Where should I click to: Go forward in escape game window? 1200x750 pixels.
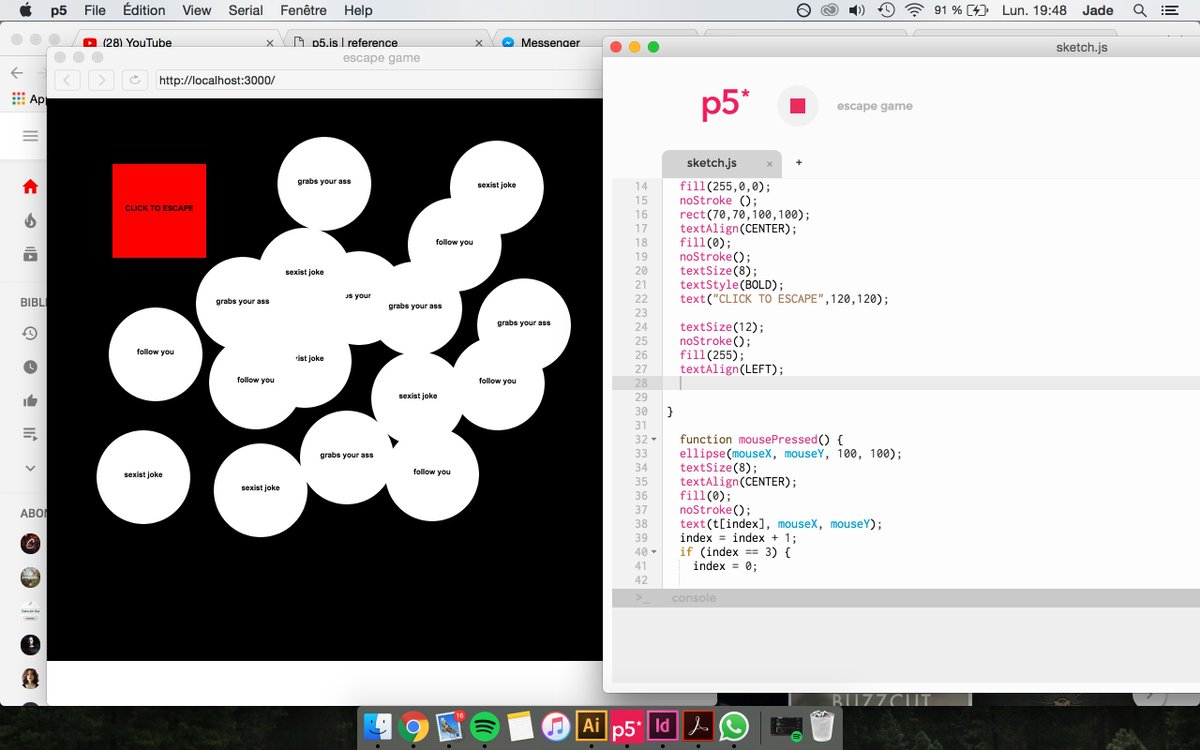point(101,80)
